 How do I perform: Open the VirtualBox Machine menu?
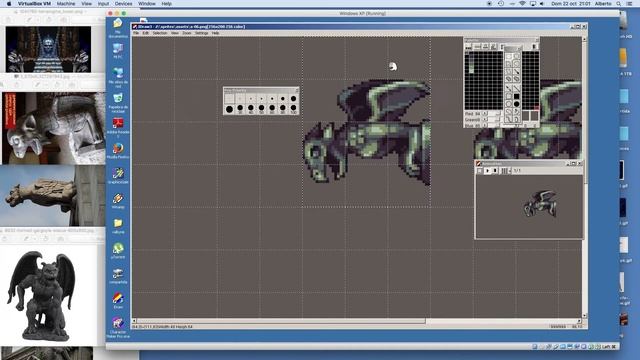click(x=66, y=4)
